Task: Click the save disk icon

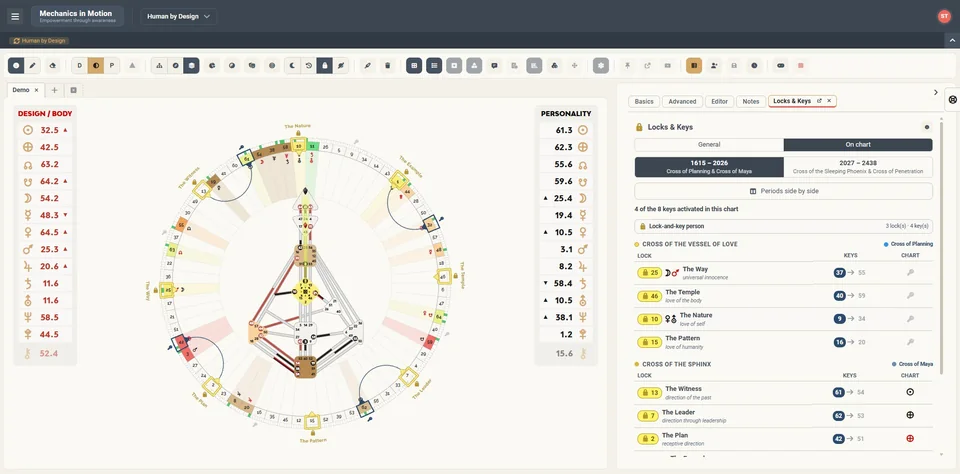Action: pos(734,66)
